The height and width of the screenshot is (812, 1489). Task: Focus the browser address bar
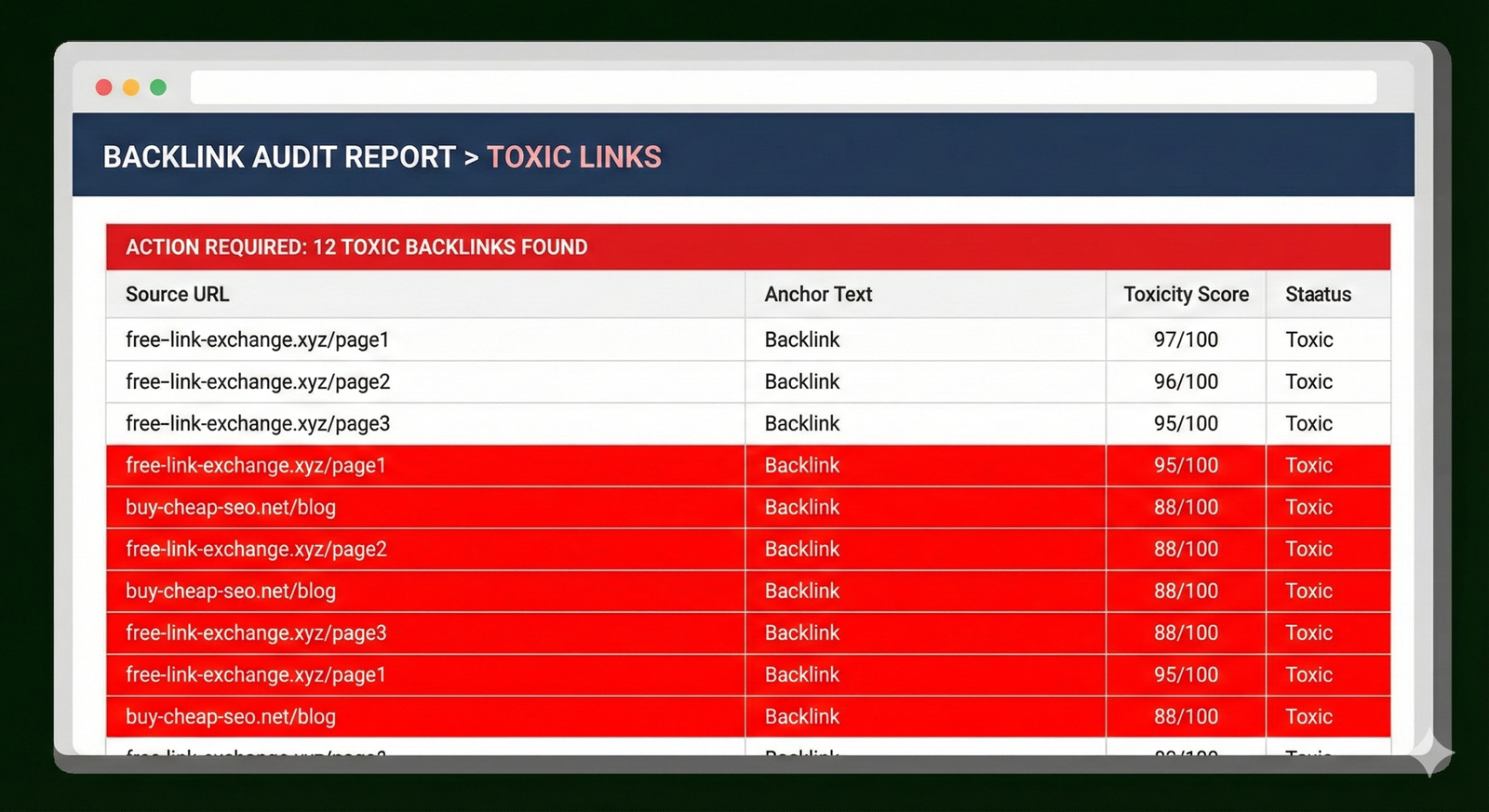coord(782,87)
